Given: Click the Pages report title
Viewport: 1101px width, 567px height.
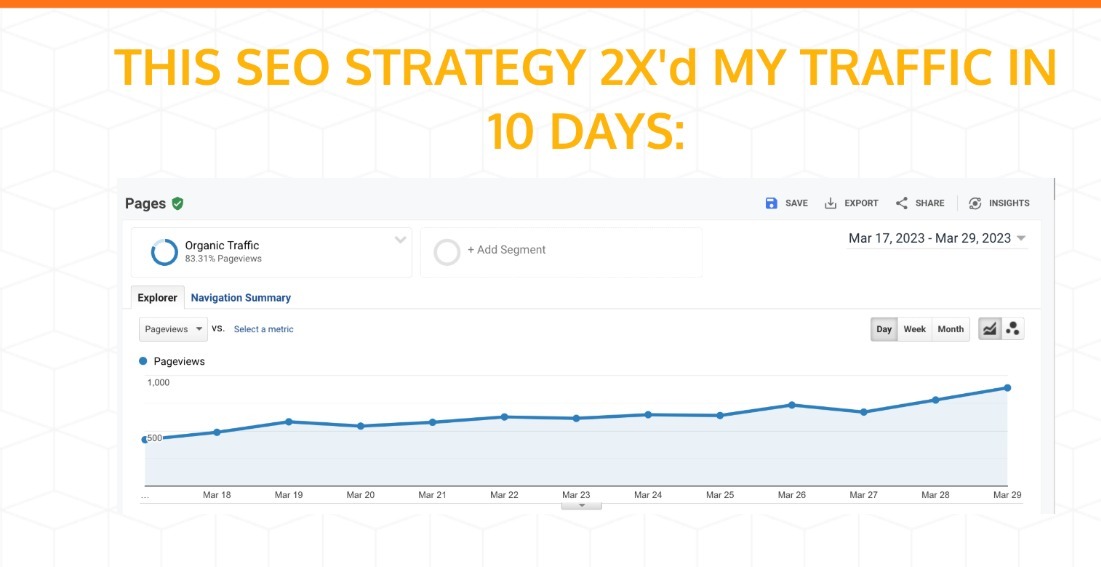Looking at the screenshot, I should (145, 204).
